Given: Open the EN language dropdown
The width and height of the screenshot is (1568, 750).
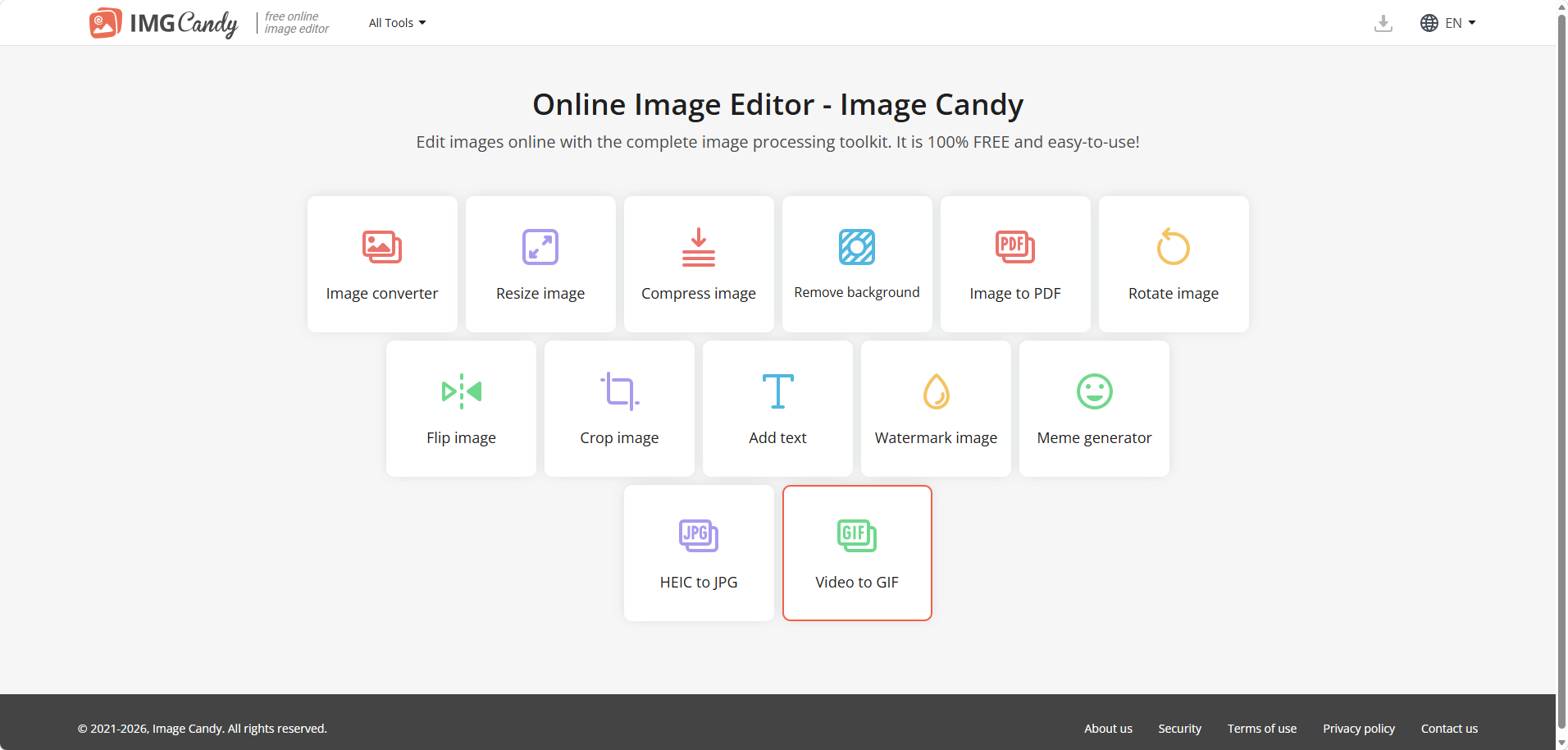Looking at the screenshot, I should 1460,23.
